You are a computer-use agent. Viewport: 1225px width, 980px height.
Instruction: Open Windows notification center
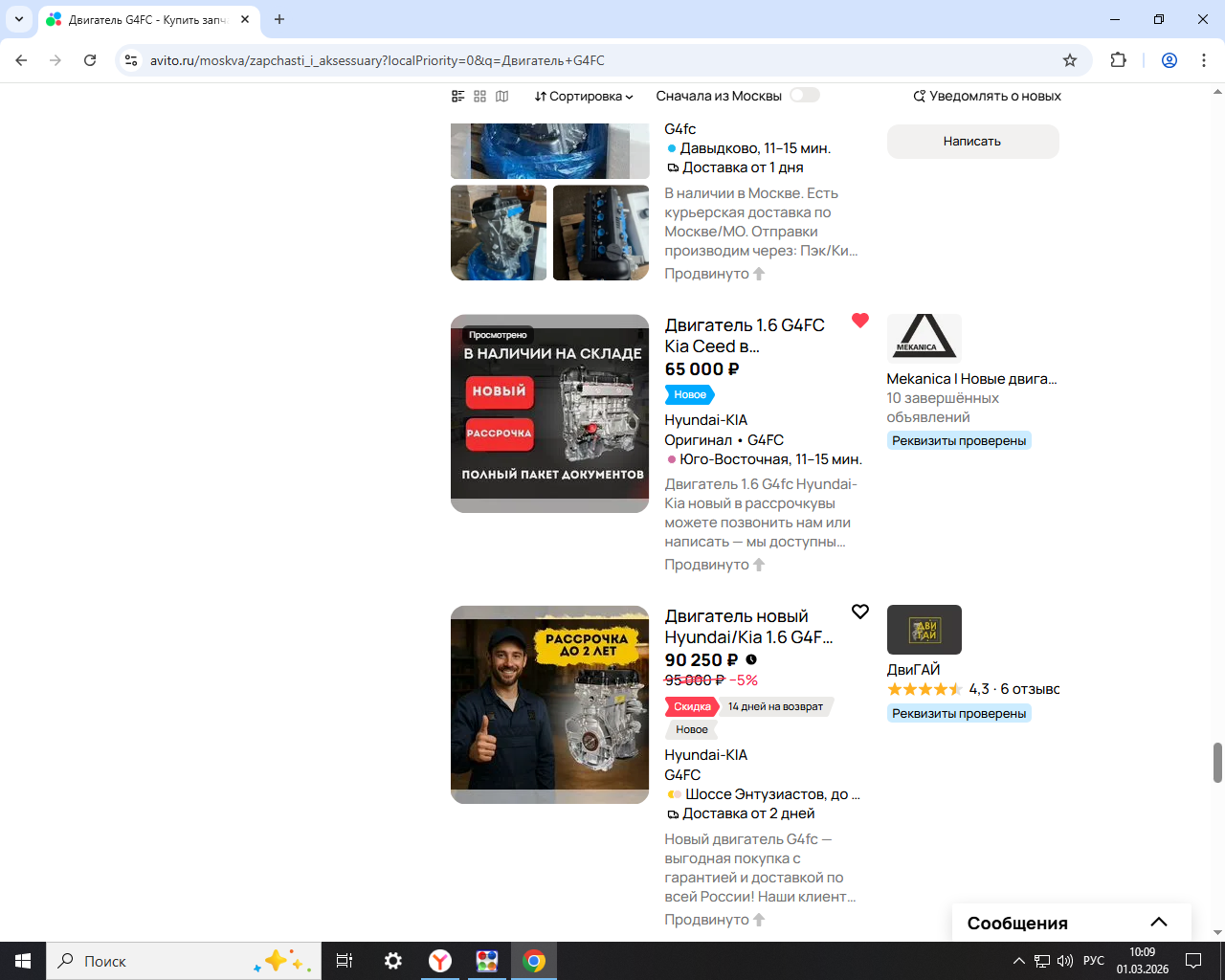pos(1193,961)
